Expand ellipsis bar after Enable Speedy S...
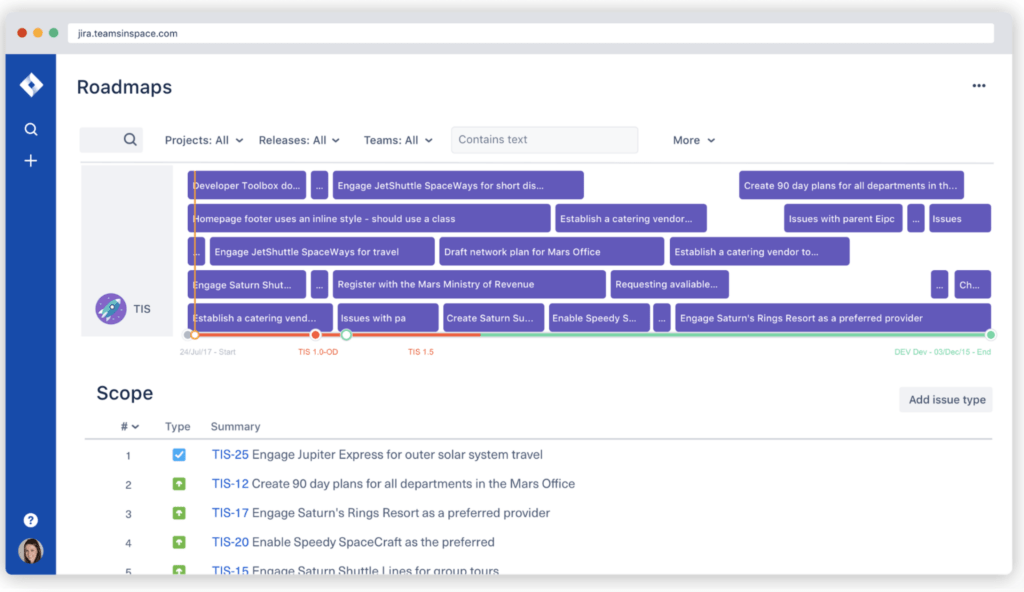 (662, 318)
